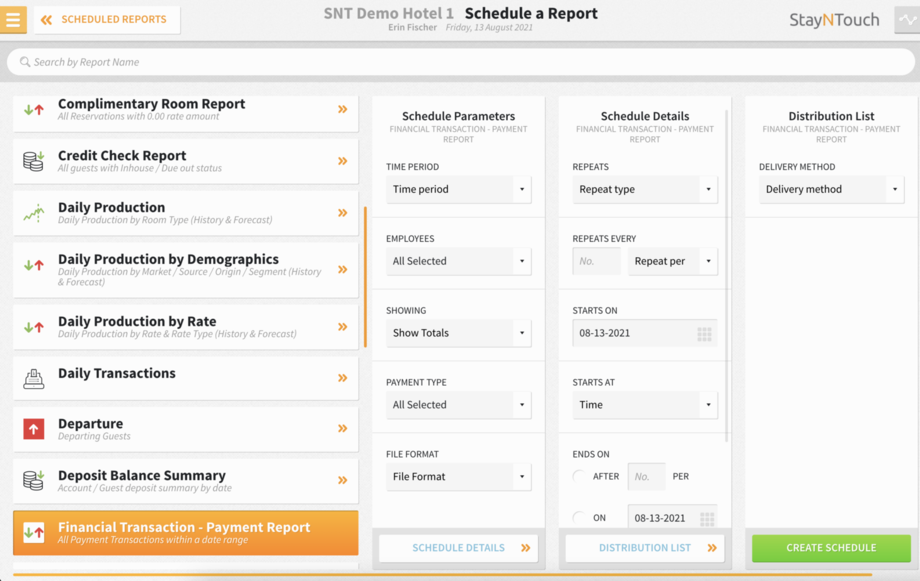Image resolution: width=920 pixels, height=581 pixels.
Task: Click the Schedule Details button
Action: [458, 548]
